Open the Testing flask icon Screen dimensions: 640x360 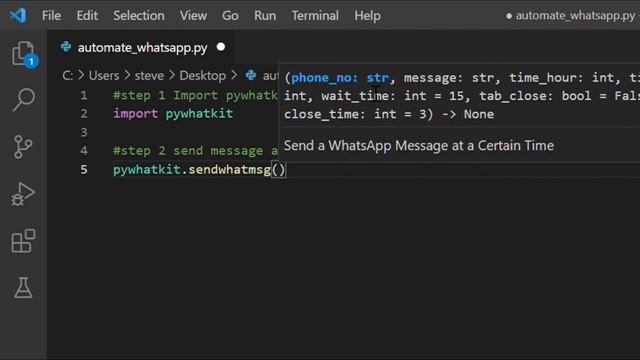[x=23, y=288]
